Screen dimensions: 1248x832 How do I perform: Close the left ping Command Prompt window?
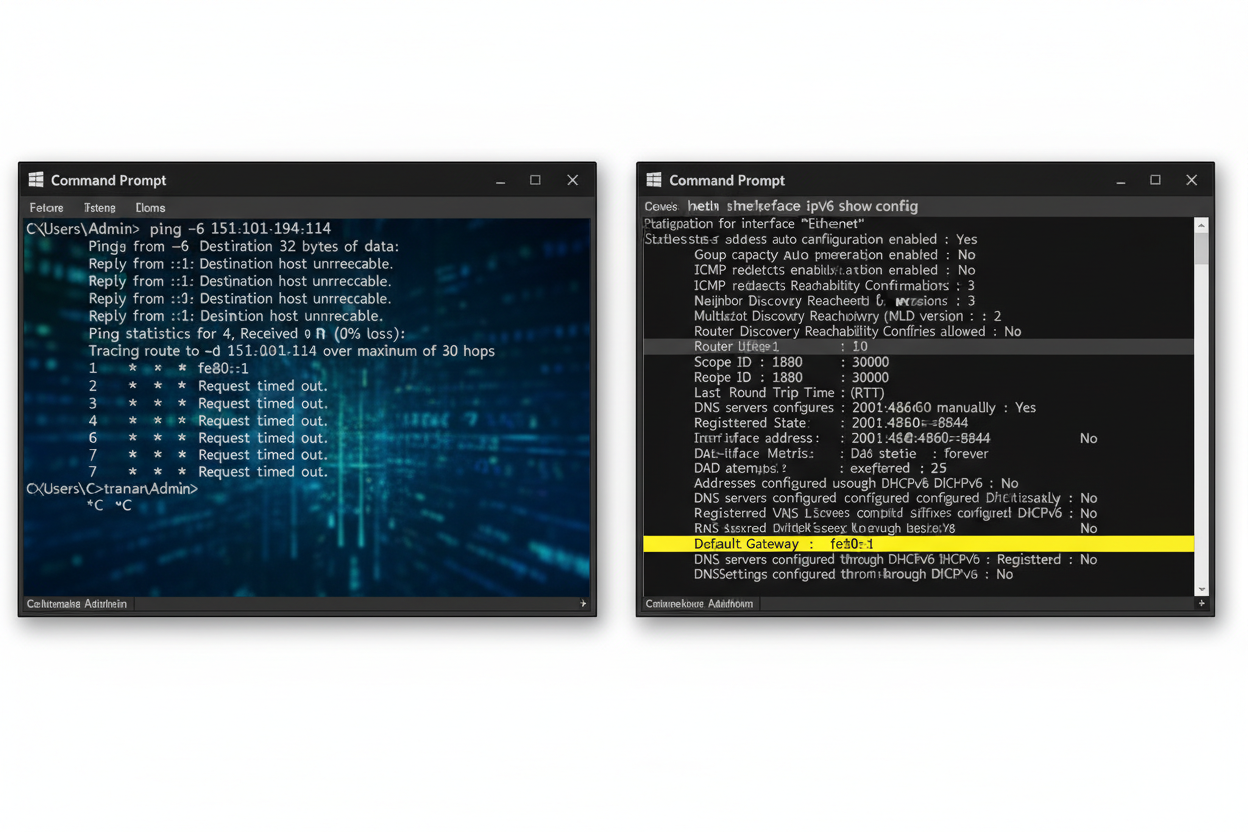point(572,180)
